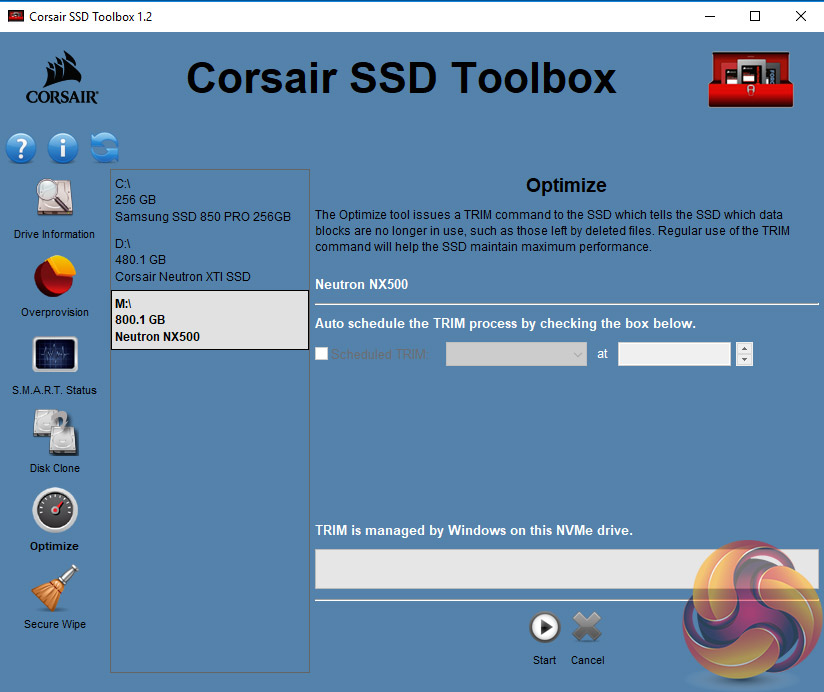
Task: Open the Secure Wipe tool
Action: click(54, 590)
